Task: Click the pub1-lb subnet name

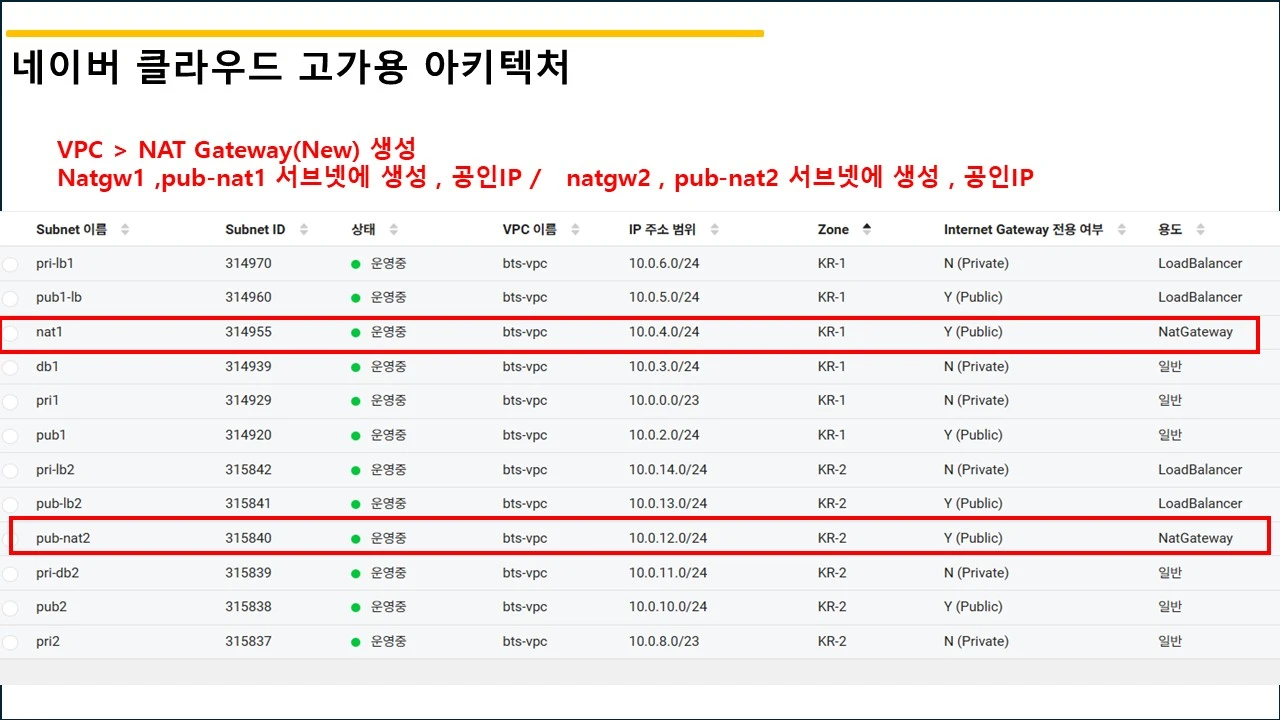Action: pyautogui.click(x=59, y=297)
